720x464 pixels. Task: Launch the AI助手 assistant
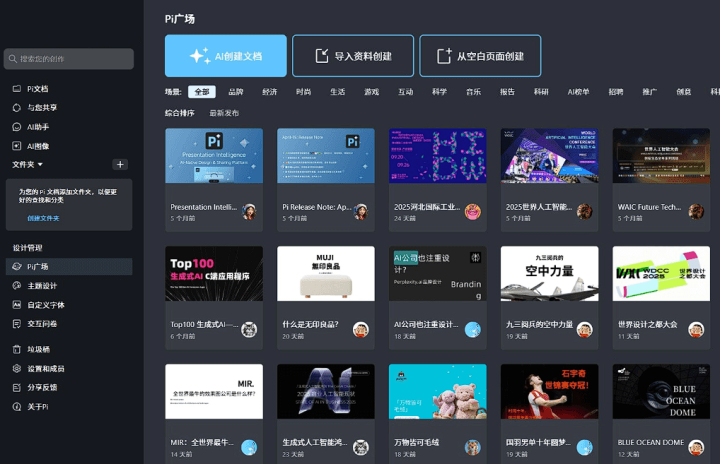[37, 127]
